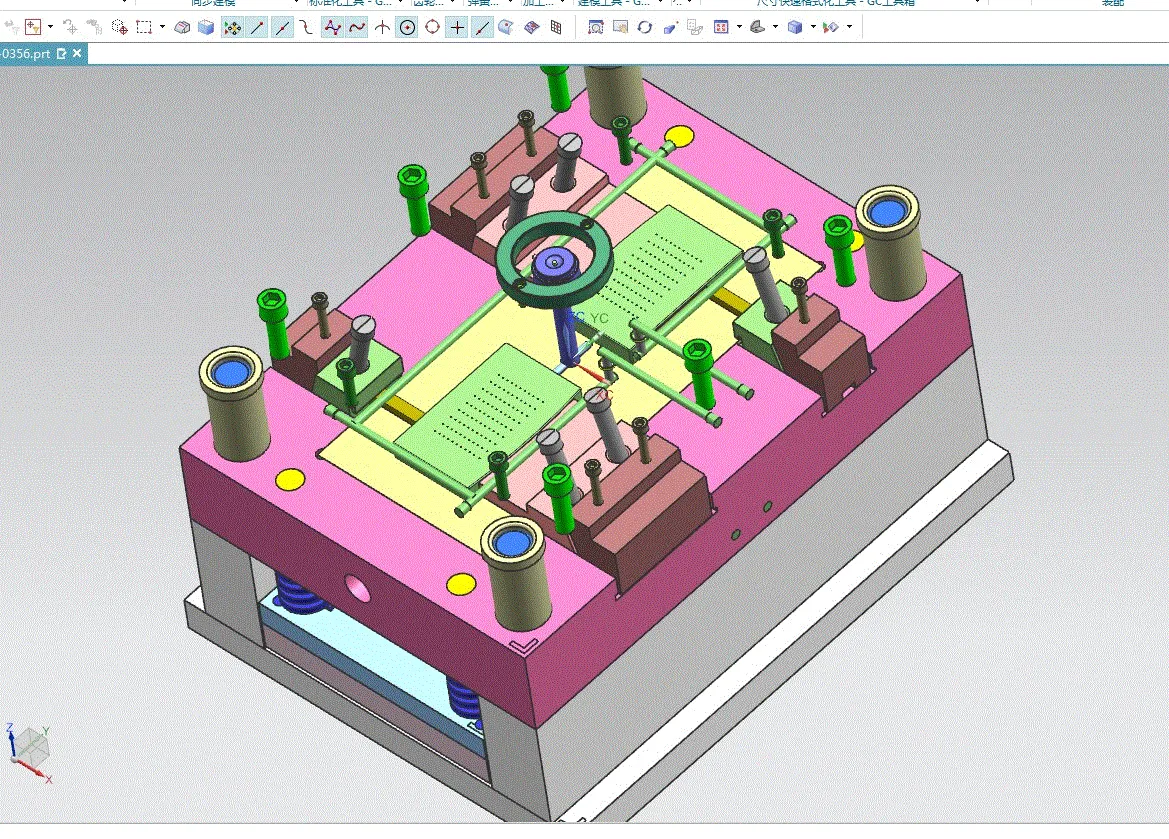Click the Zoom magnifier view icon
The width and height of the screenshot is (1169, 839).
click(595, 28)
